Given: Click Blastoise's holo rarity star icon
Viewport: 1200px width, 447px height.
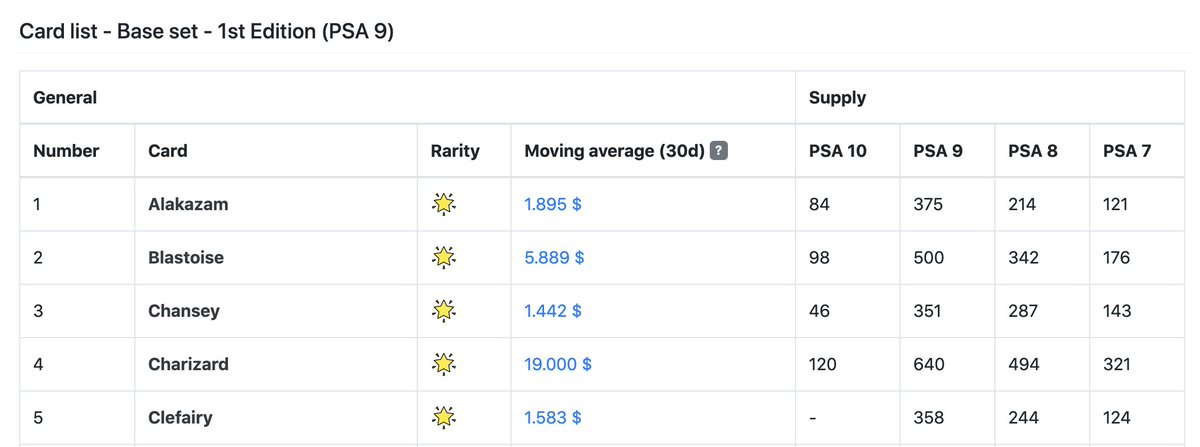Looking at the screenshot, I should pyautogui.click(x=443, y=257).
